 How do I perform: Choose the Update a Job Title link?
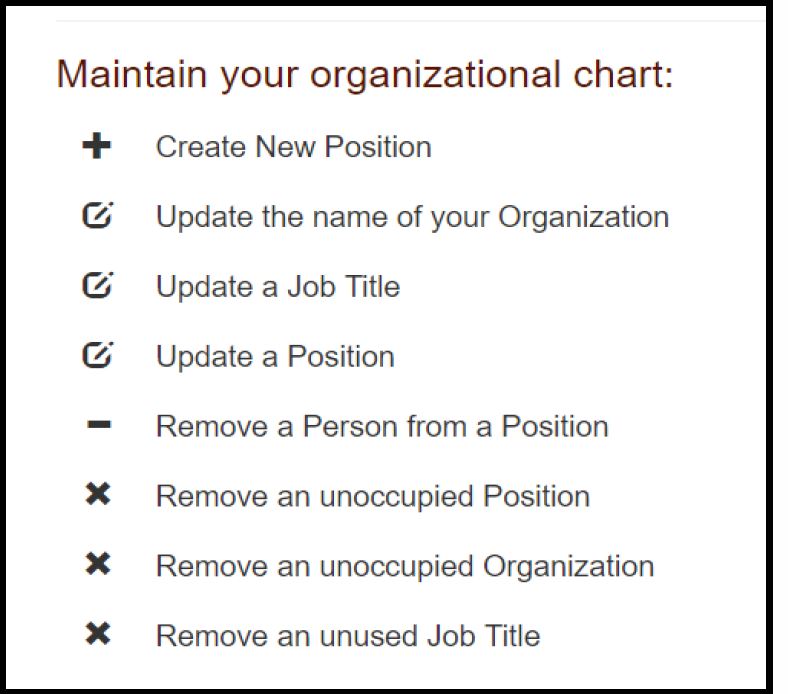tap(278, 286)
